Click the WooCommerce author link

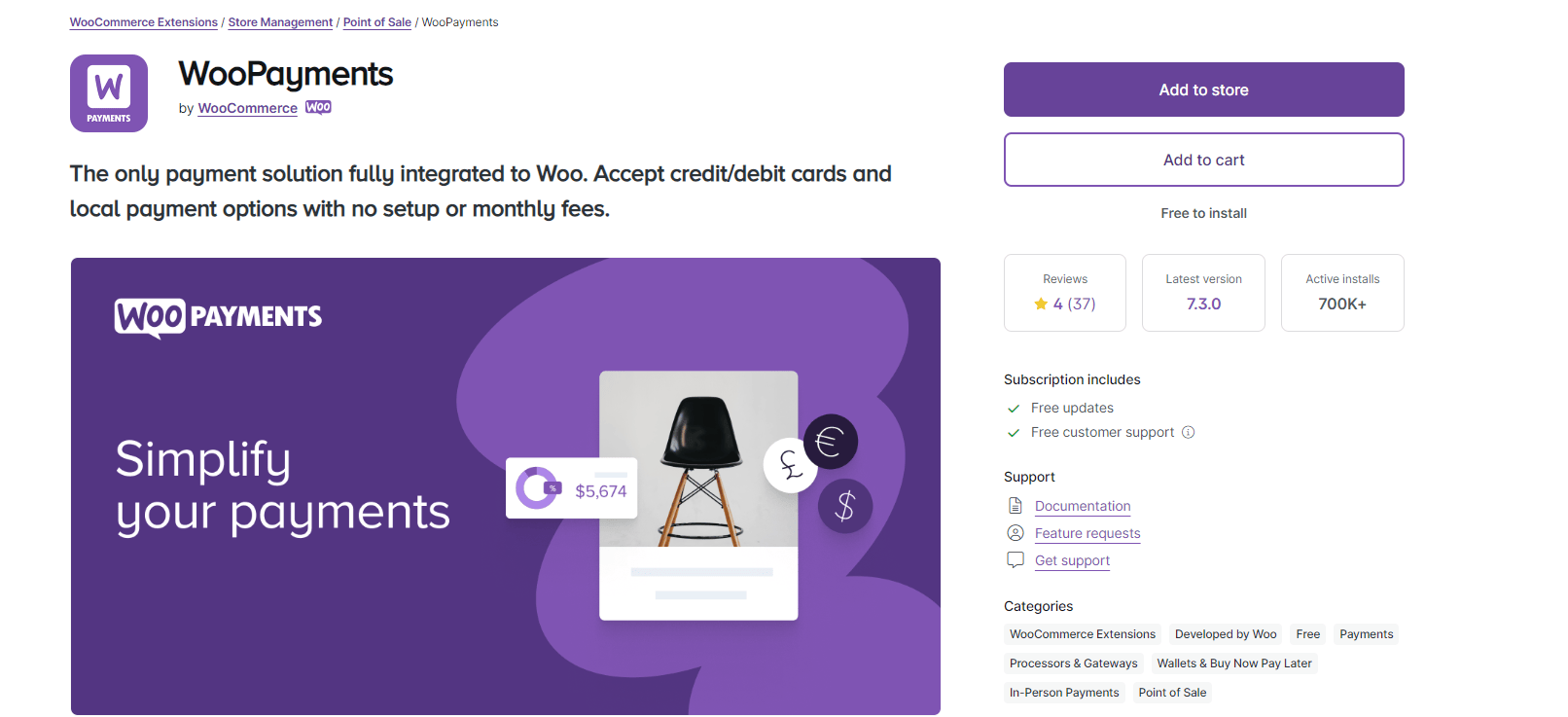247,108
